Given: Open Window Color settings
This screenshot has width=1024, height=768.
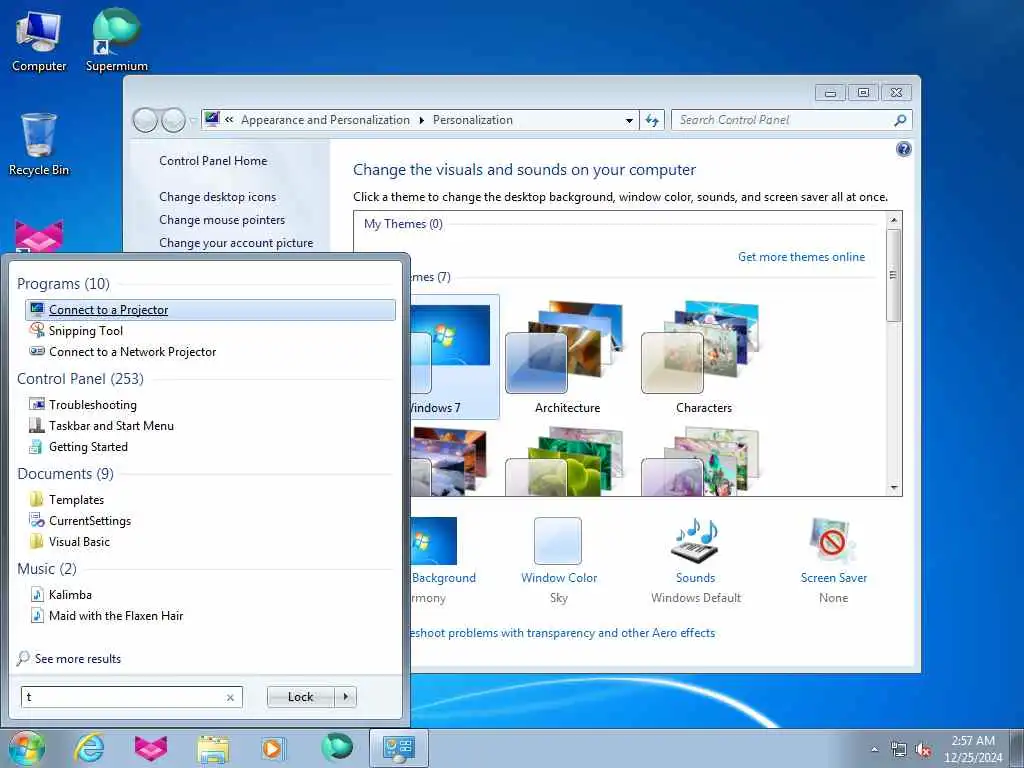Looking at the screenshot, I should [558, 560].
